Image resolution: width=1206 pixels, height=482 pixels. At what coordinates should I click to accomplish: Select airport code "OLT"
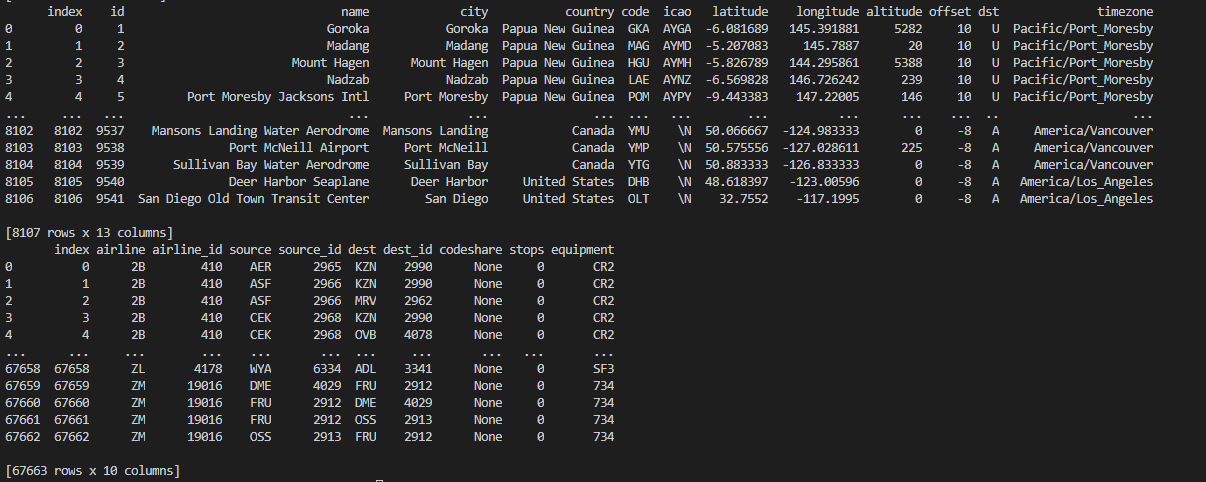click(x=638, y=199)
